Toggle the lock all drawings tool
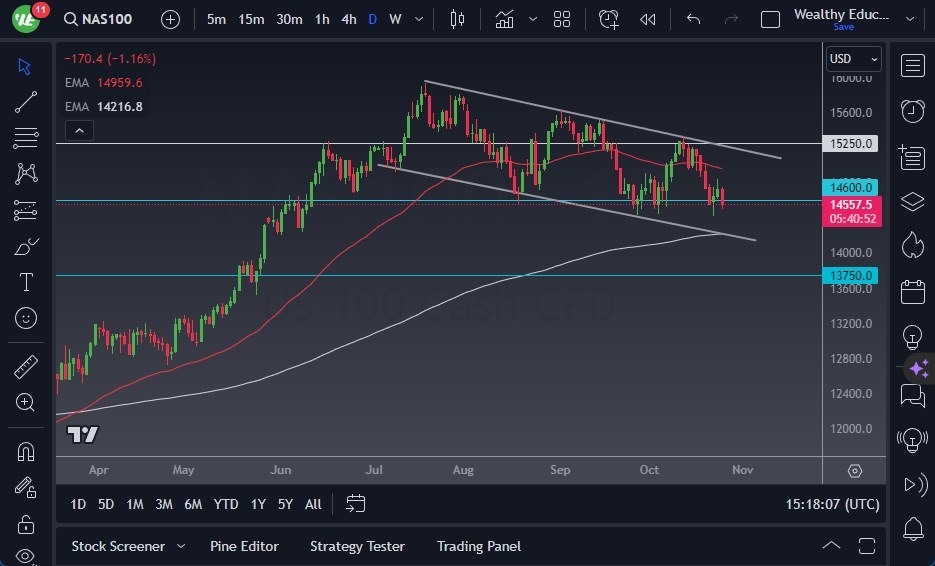Viewport: 935px width, 566px height. click(26, 524)
